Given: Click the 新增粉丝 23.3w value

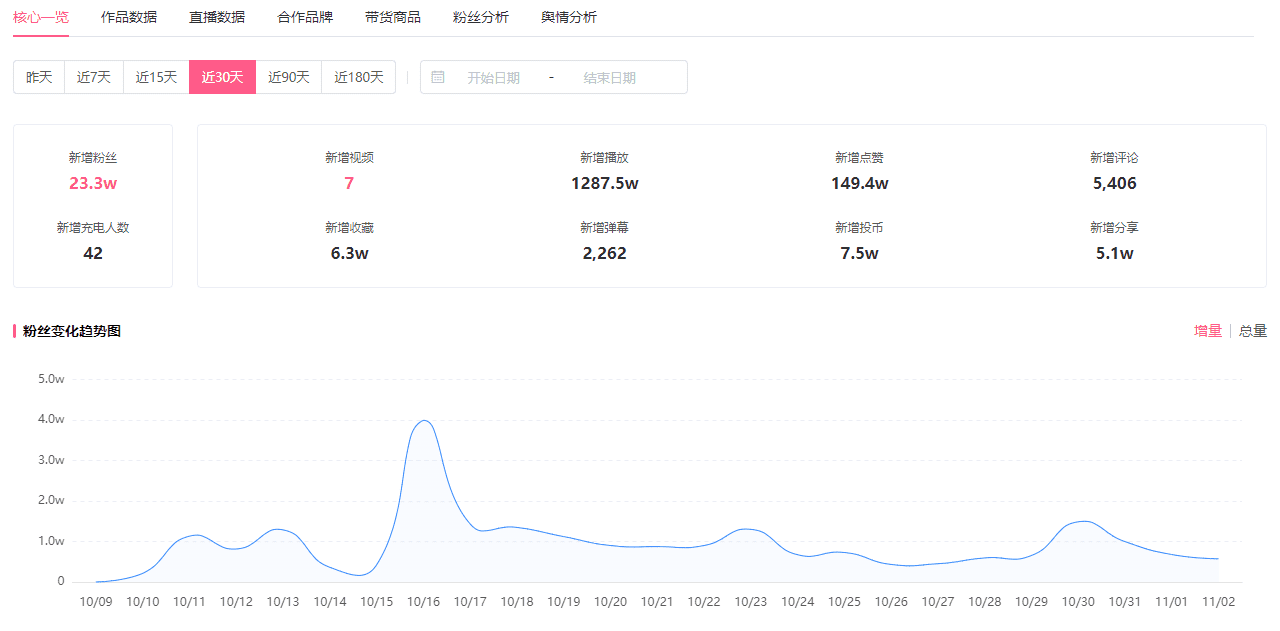Looking at the screenshot, I should click(x=93, y=183).
